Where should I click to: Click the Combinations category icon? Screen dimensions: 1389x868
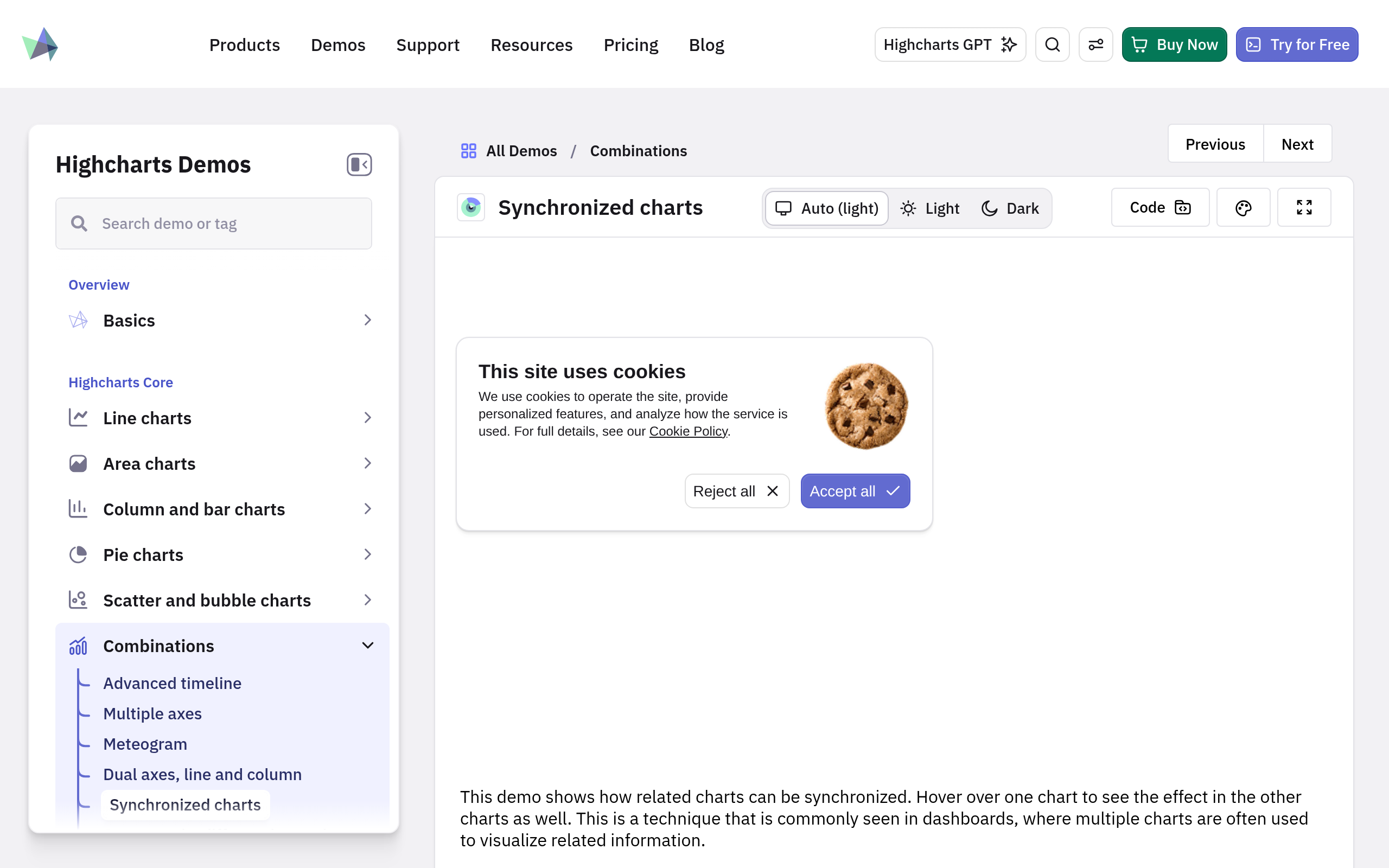[x=78, y=646]
